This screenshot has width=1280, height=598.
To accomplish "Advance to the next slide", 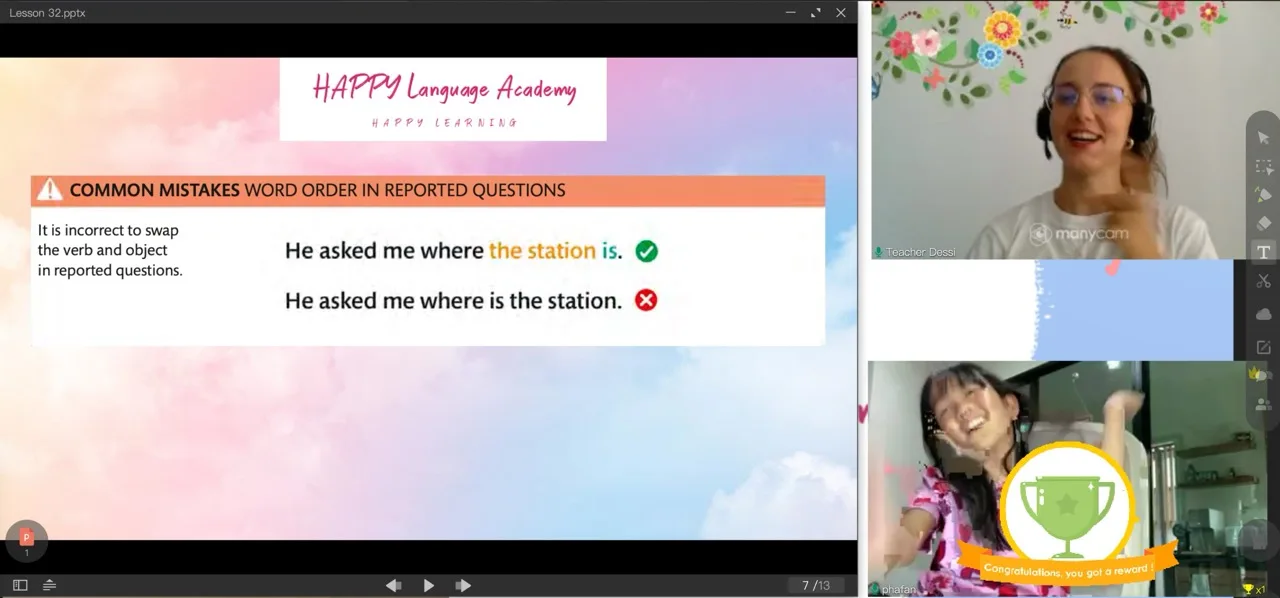I will pyautogui.click(x=463, y=585).
